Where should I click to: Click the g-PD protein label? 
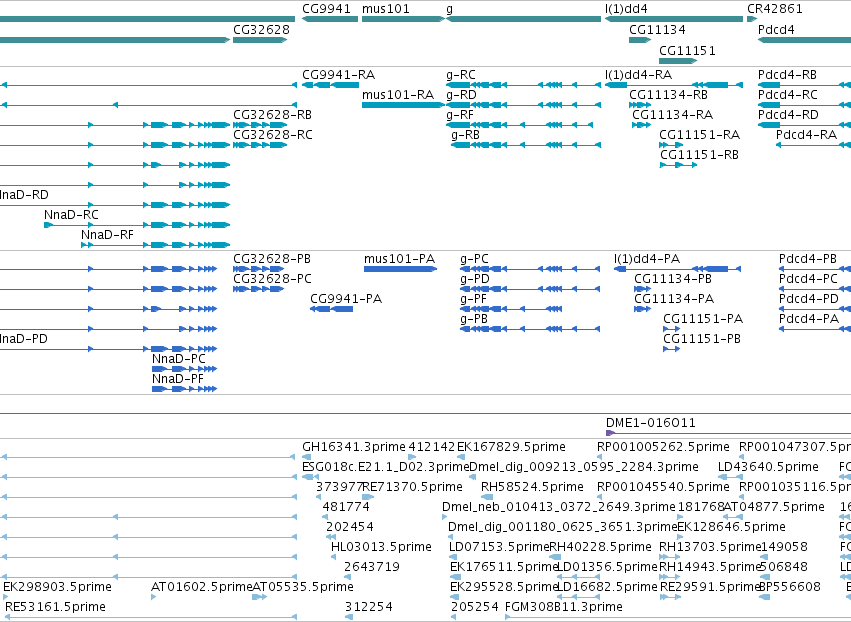[475, 279]
